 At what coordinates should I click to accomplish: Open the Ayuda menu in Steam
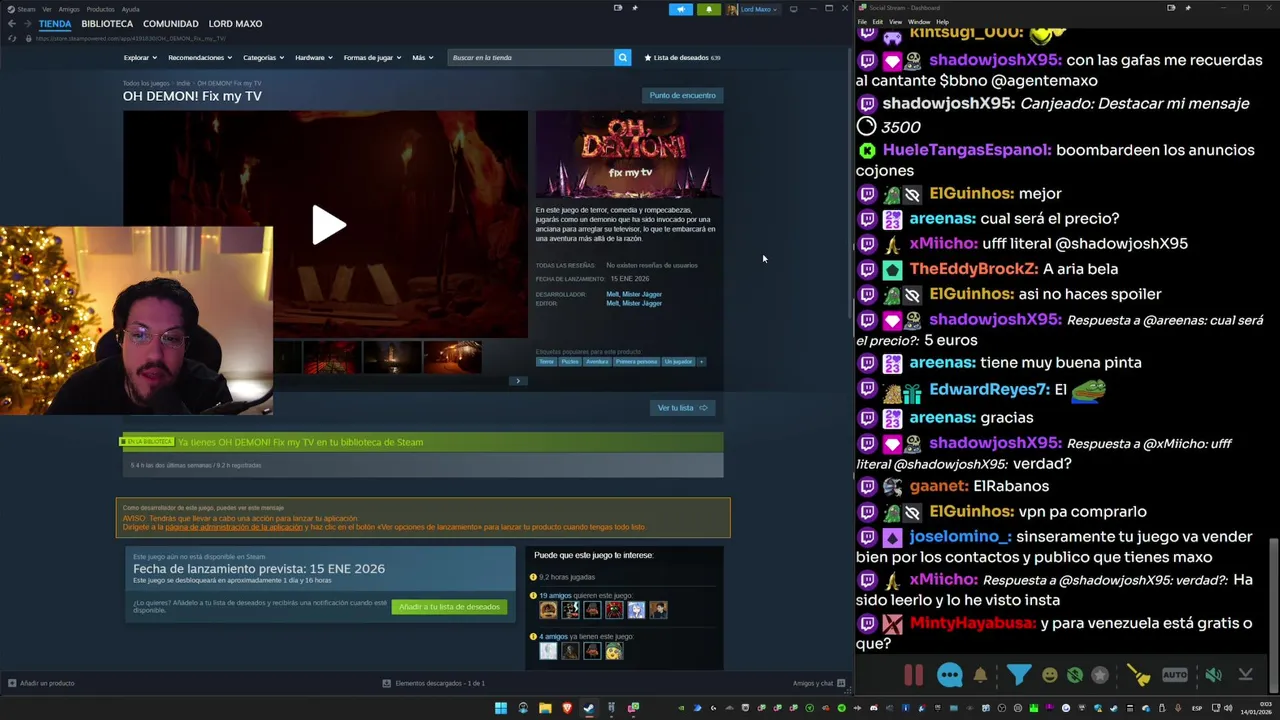131,9
